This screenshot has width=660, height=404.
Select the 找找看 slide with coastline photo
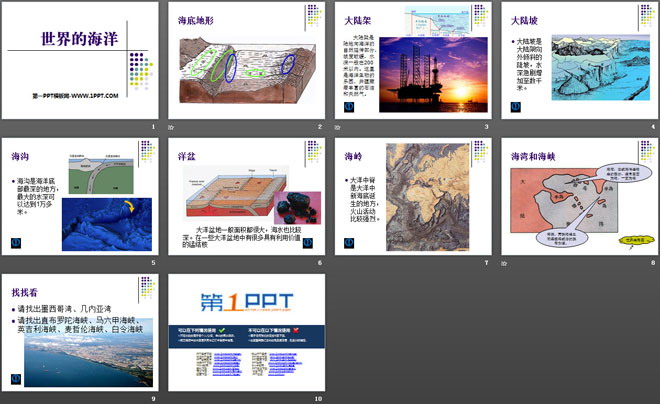pyautogui.click(x=80, y=332)
